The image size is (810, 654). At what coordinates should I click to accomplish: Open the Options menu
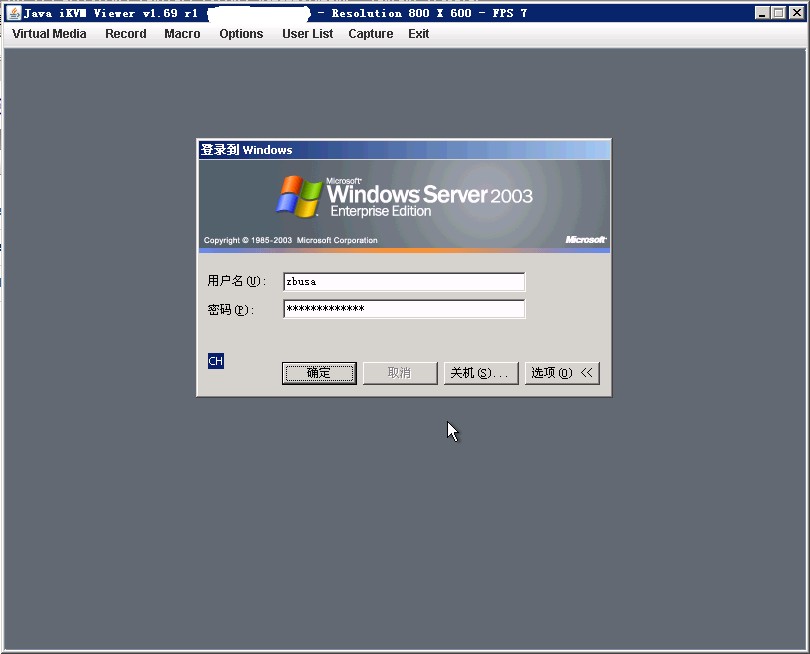(241, 34)
